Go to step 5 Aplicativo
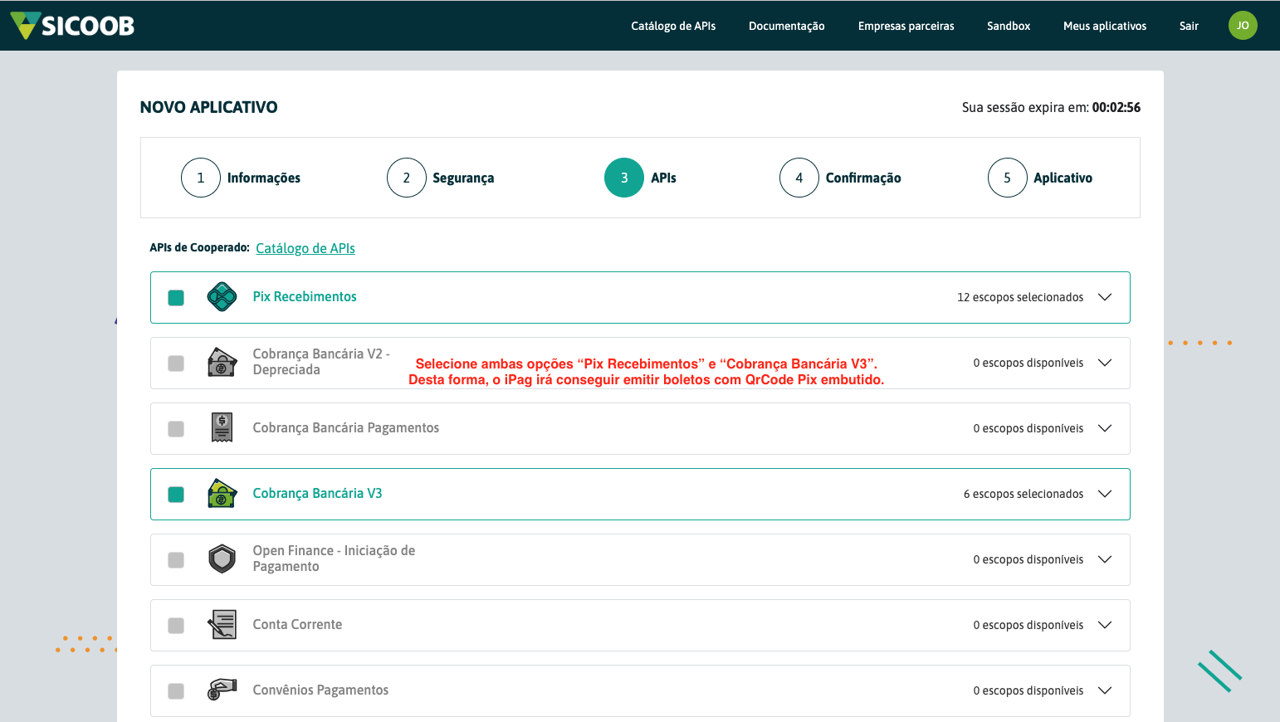The image size is (1280, 722). click(1040, 178)
